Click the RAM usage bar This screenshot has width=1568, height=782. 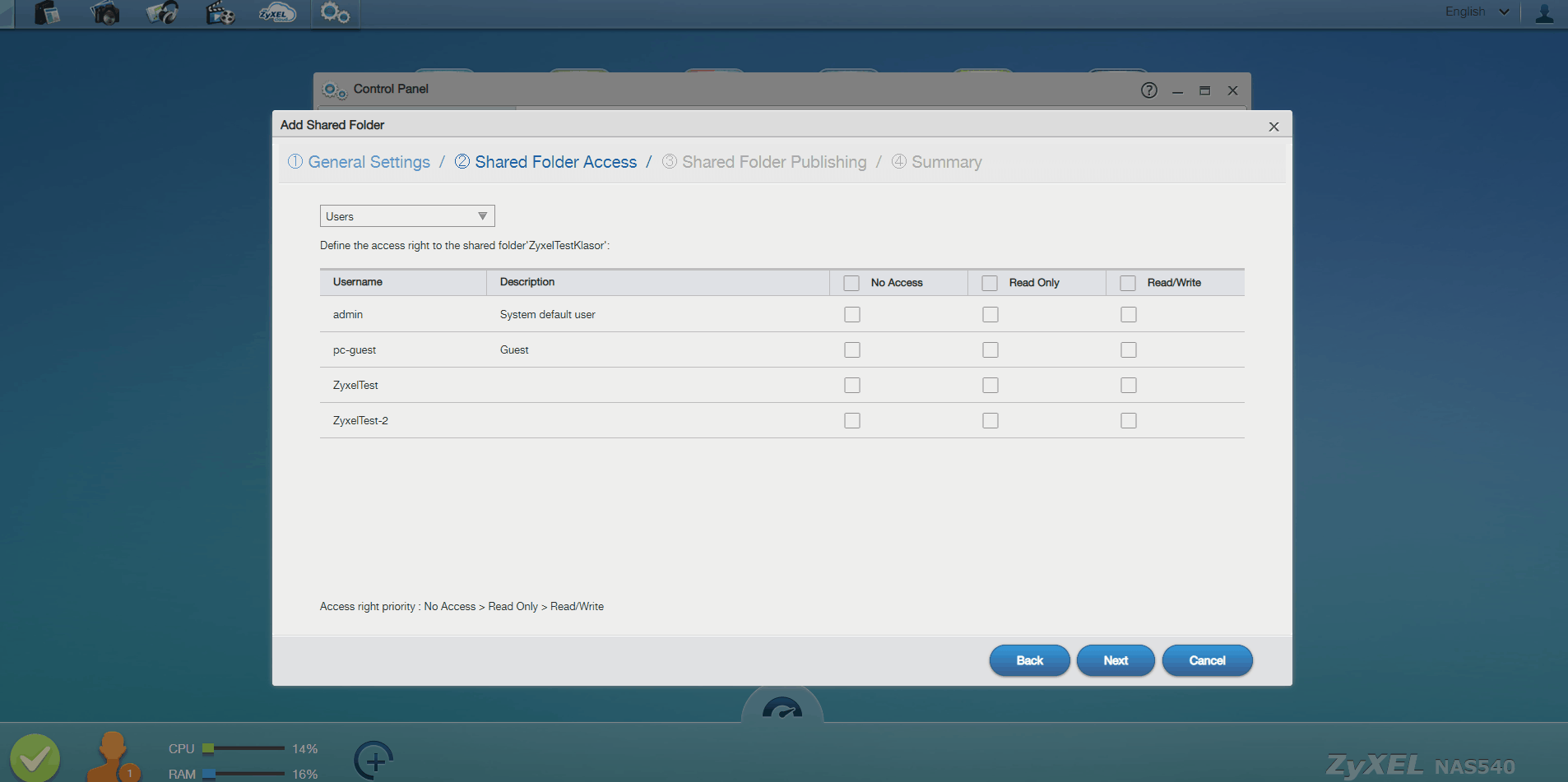point(244,774)
